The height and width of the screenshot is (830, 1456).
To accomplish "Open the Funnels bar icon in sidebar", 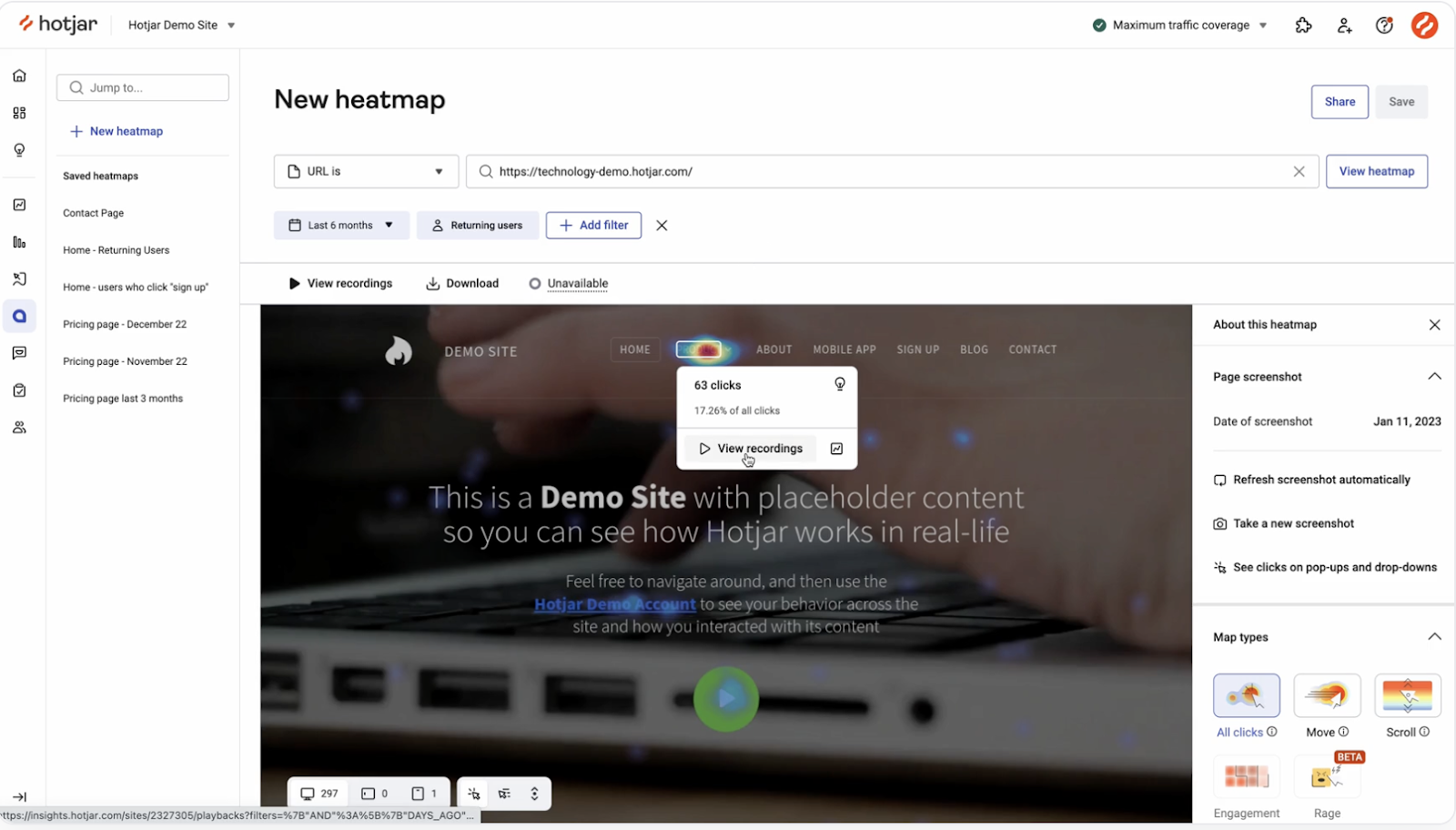I will pos(19,242).
